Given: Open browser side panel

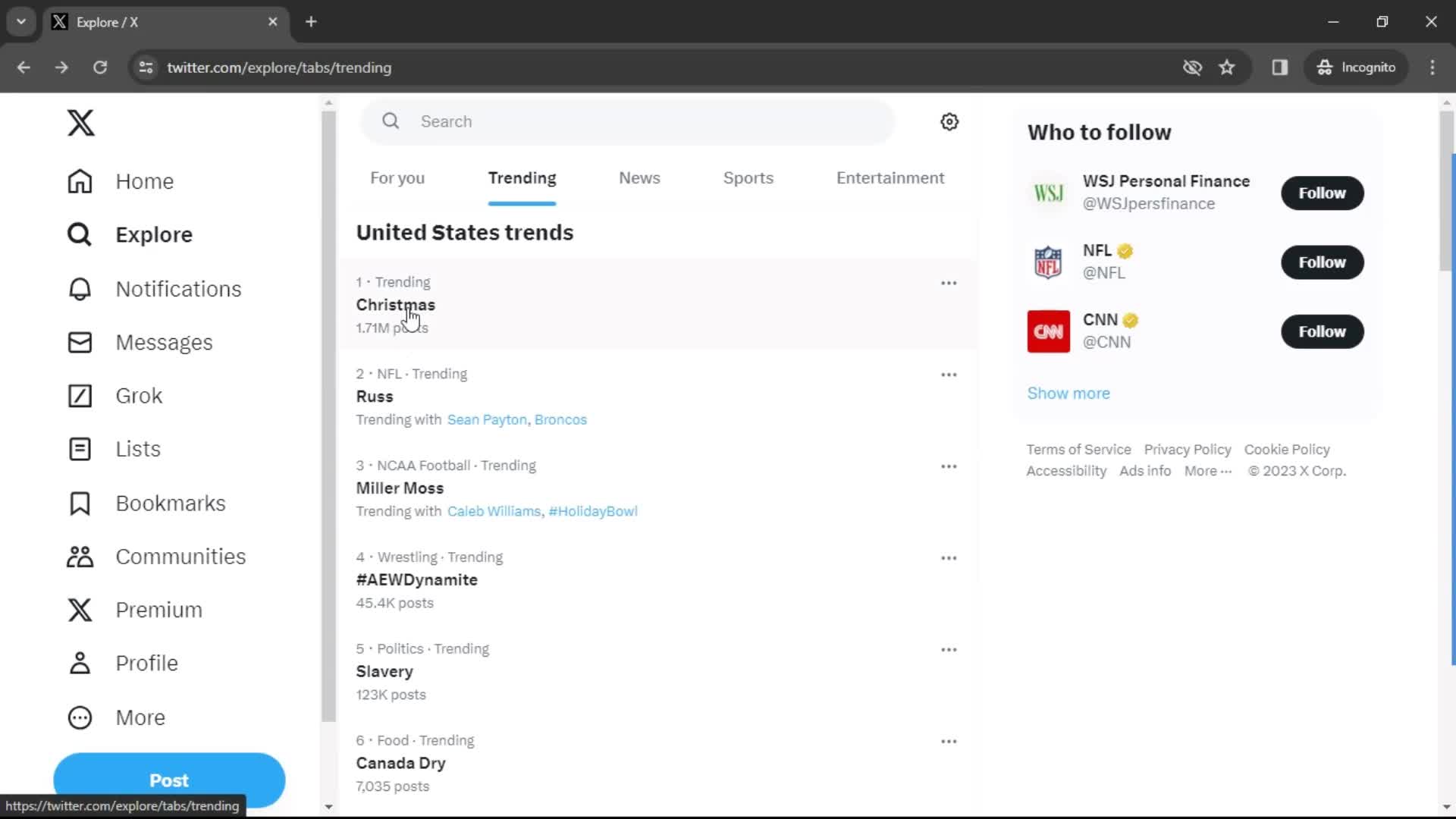Looking at the screenshot, I should 1280,67.
